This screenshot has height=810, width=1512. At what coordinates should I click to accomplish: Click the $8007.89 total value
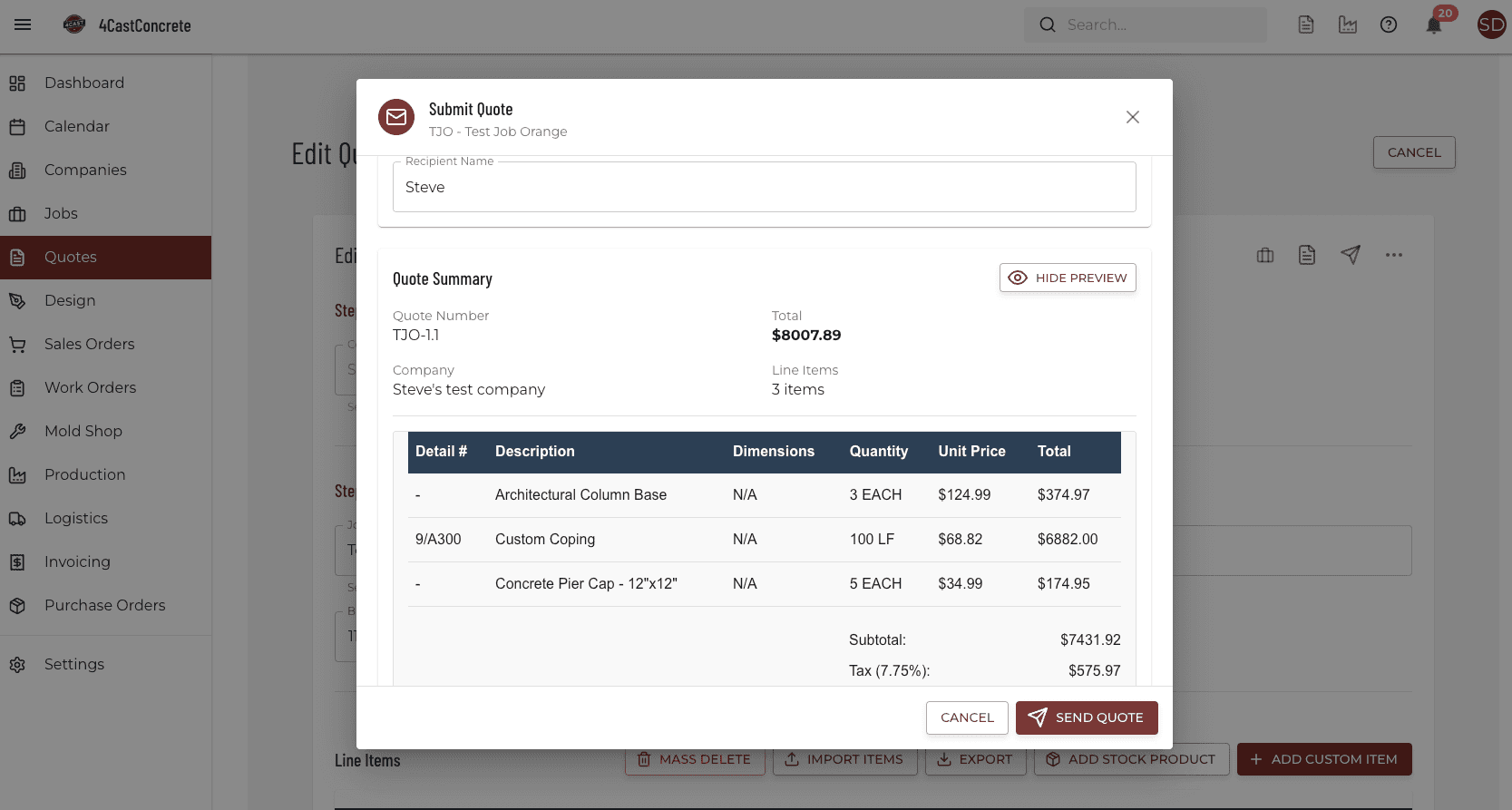[806, 336]
